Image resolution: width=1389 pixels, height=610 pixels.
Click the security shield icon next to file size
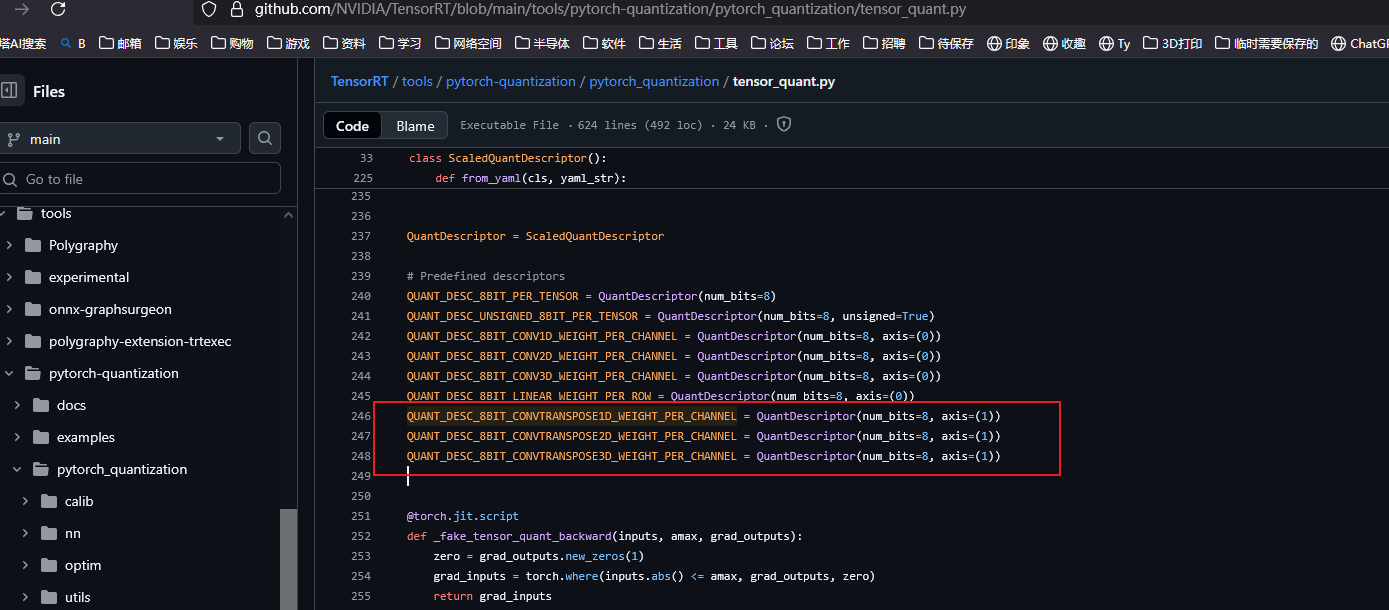click(784, 125)
